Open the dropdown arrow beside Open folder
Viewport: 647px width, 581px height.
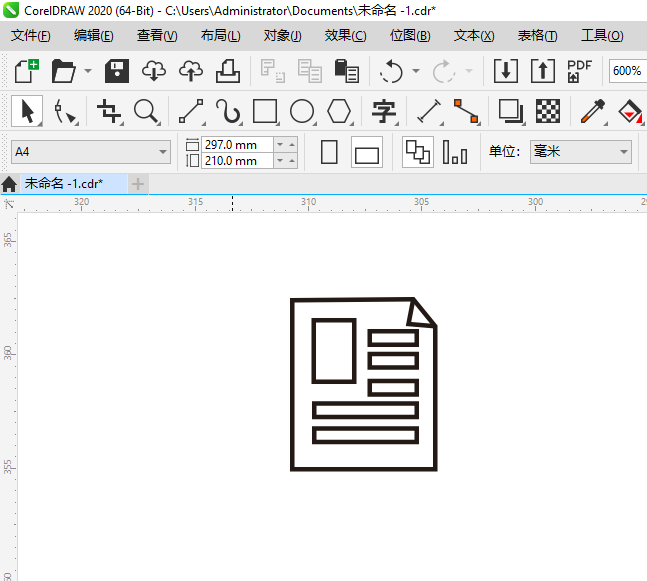[x=88, y=71]
